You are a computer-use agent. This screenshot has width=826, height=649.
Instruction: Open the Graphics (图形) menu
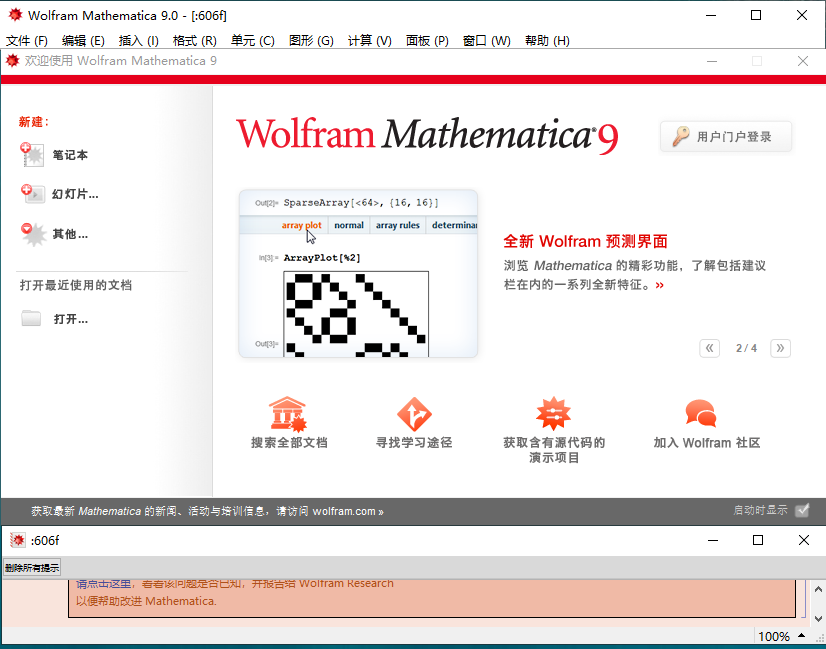[311, 41]
